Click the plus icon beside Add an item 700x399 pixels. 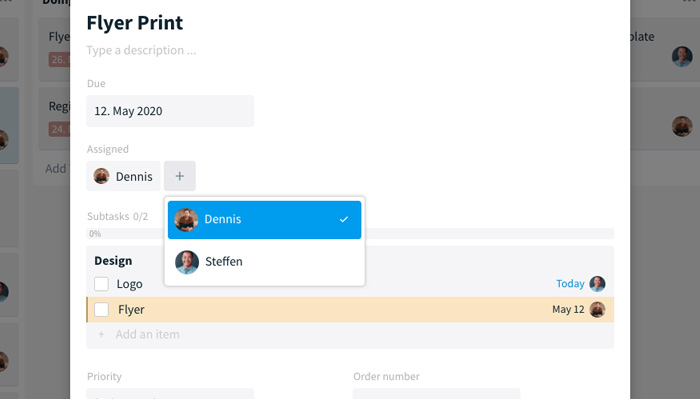(x=101, y=334)
